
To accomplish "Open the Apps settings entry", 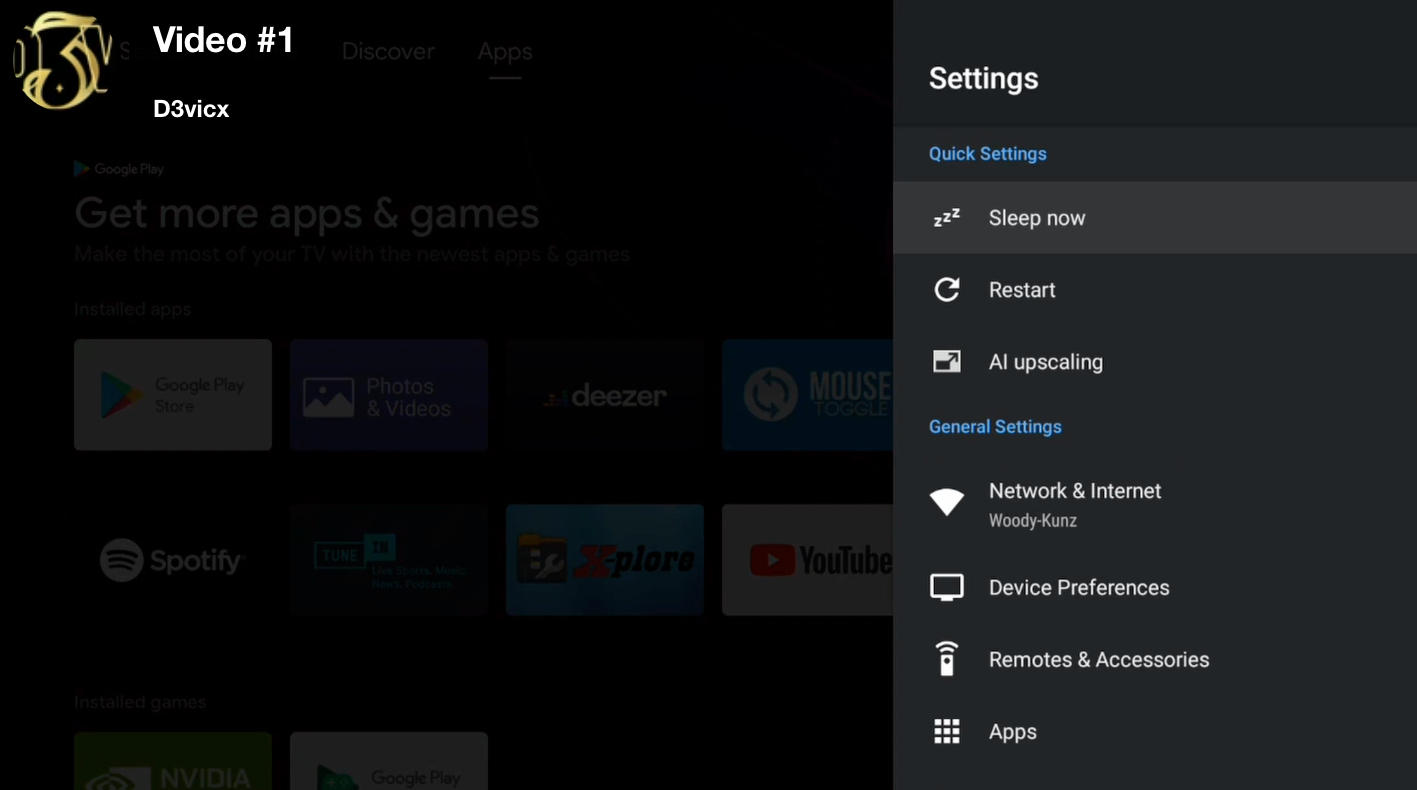I will click(1155, 731).
